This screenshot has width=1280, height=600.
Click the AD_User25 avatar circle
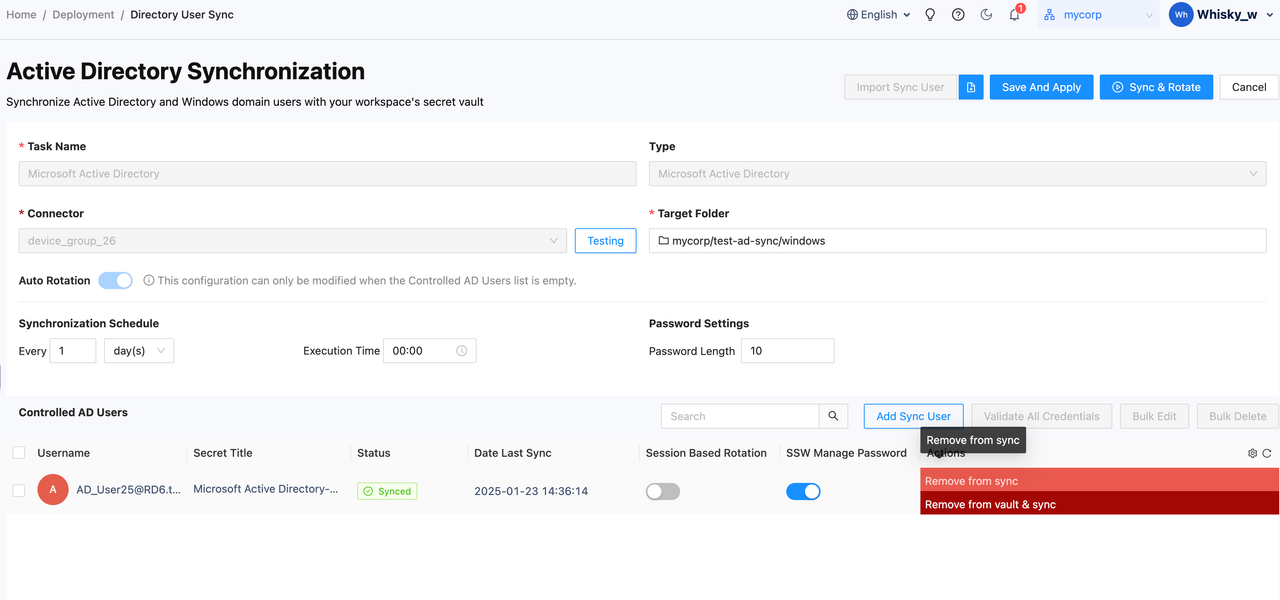pos(53,490)
